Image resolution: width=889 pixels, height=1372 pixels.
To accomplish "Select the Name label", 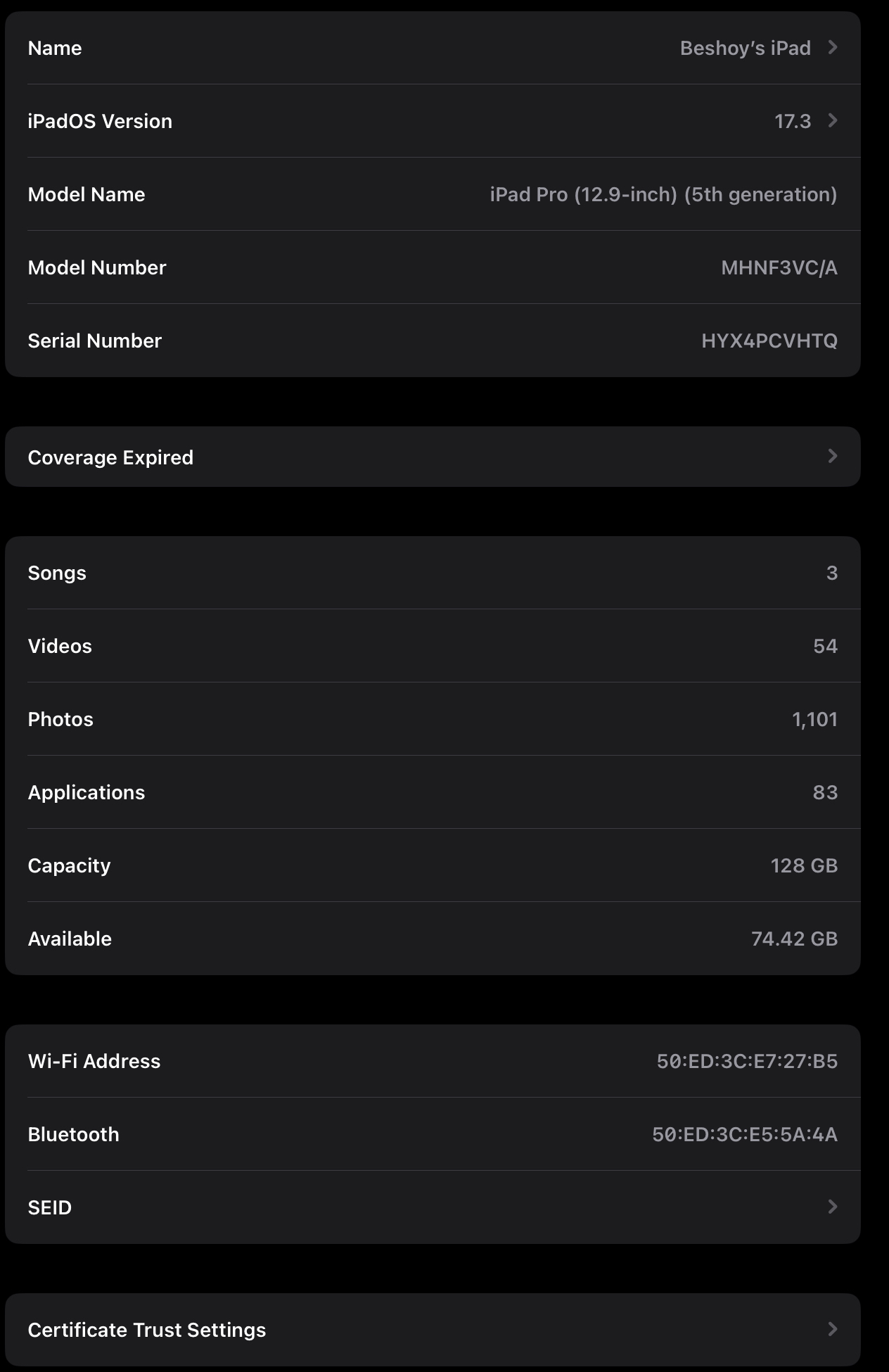I will point(55,48).
